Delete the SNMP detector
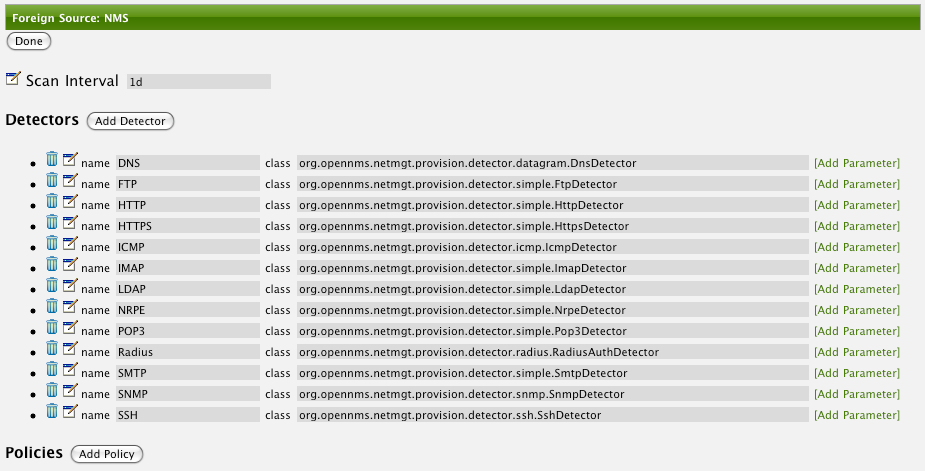Screen dimensions: 925x471 [x=52, y=390]
